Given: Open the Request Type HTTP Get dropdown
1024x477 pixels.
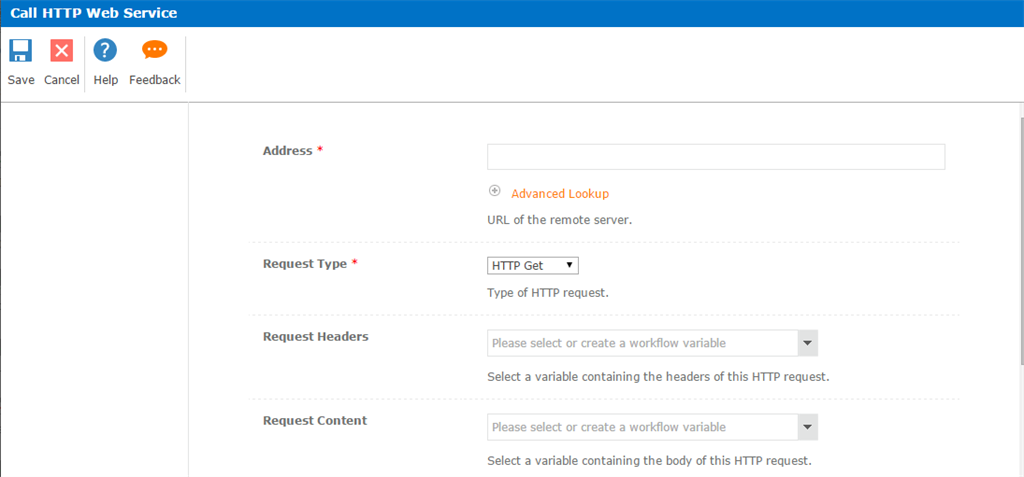Looking at the screenshot, I should pos(533,265).
